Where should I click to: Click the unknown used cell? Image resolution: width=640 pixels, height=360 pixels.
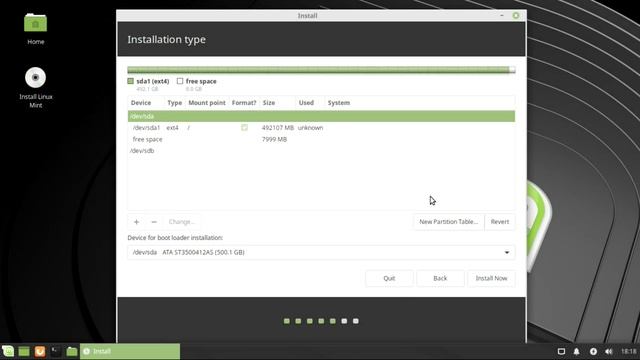[x=310, y=128]
